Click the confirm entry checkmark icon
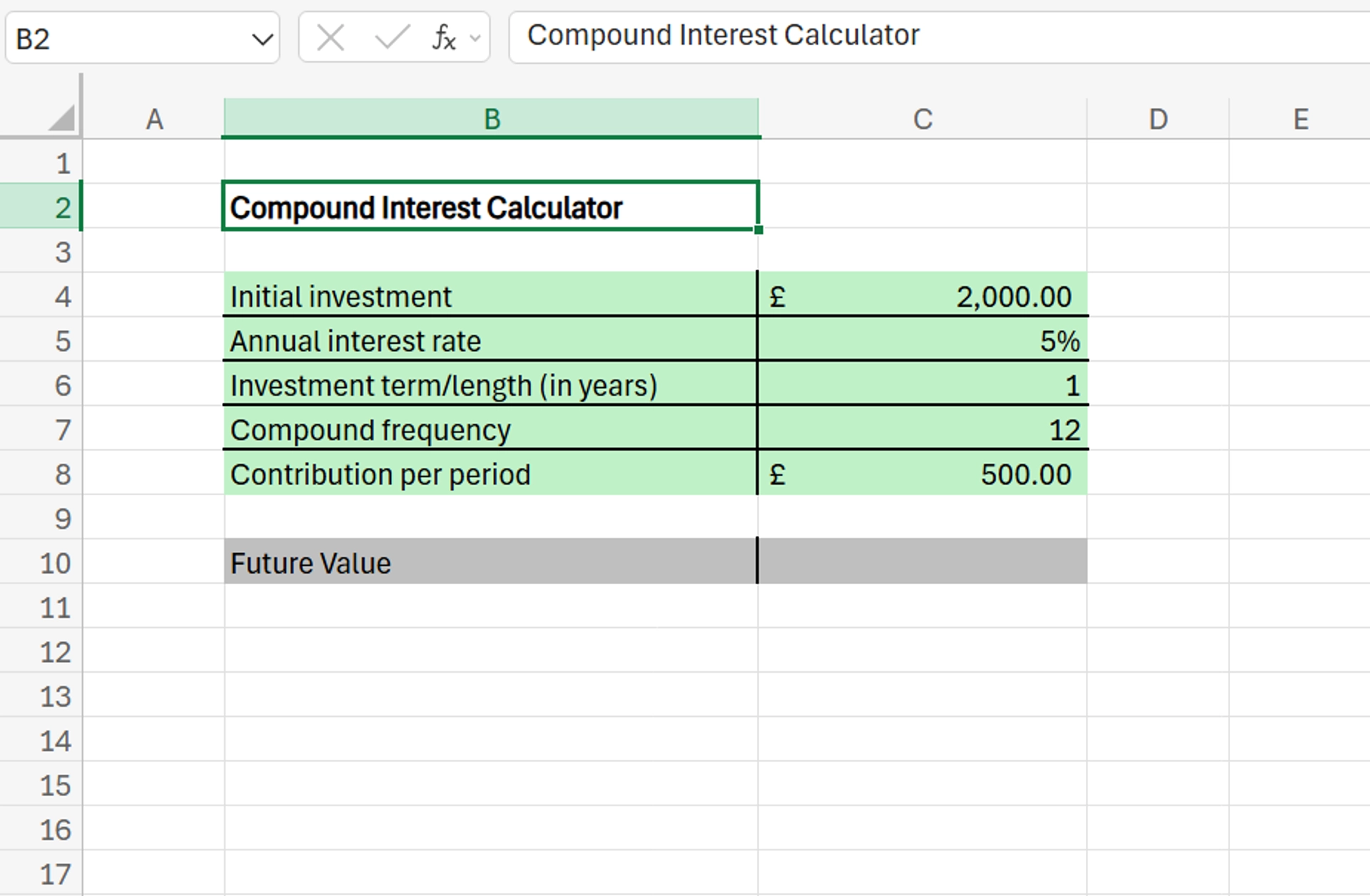This screenshot has height=896, width=1370. point(392,37)
